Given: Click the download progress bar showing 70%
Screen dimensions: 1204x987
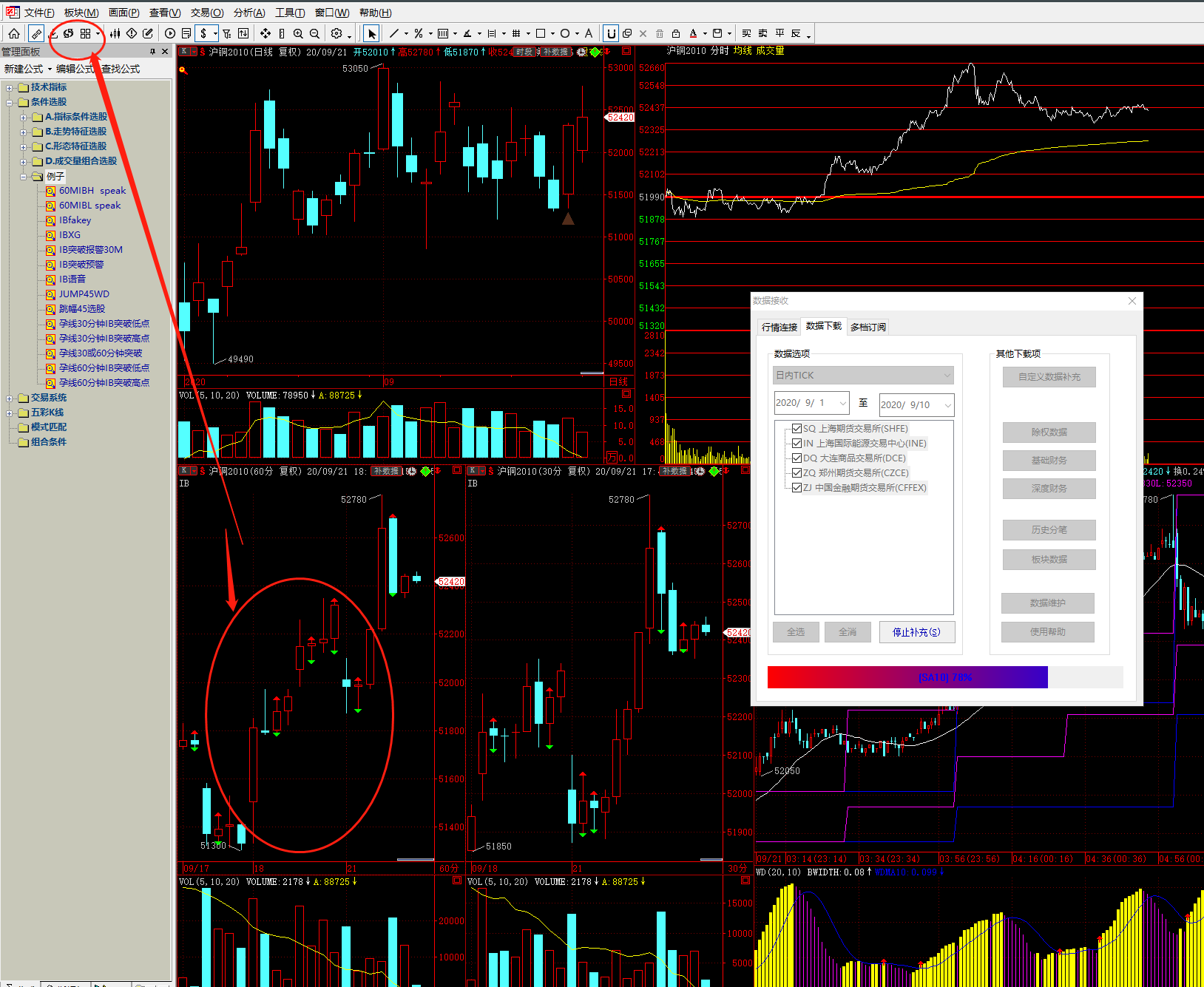Looking at the screenshot, I should 945,677.
